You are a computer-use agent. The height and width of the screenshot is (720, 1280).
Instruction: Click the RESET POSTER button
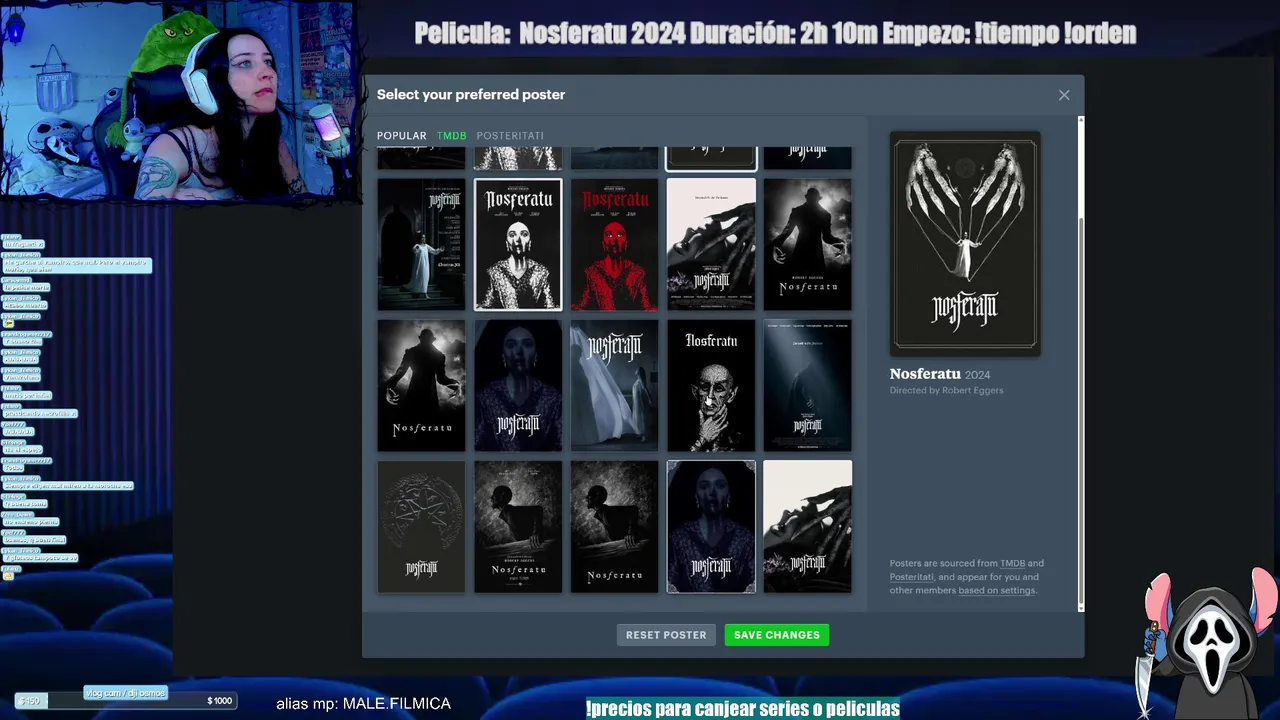coord(666,635)
